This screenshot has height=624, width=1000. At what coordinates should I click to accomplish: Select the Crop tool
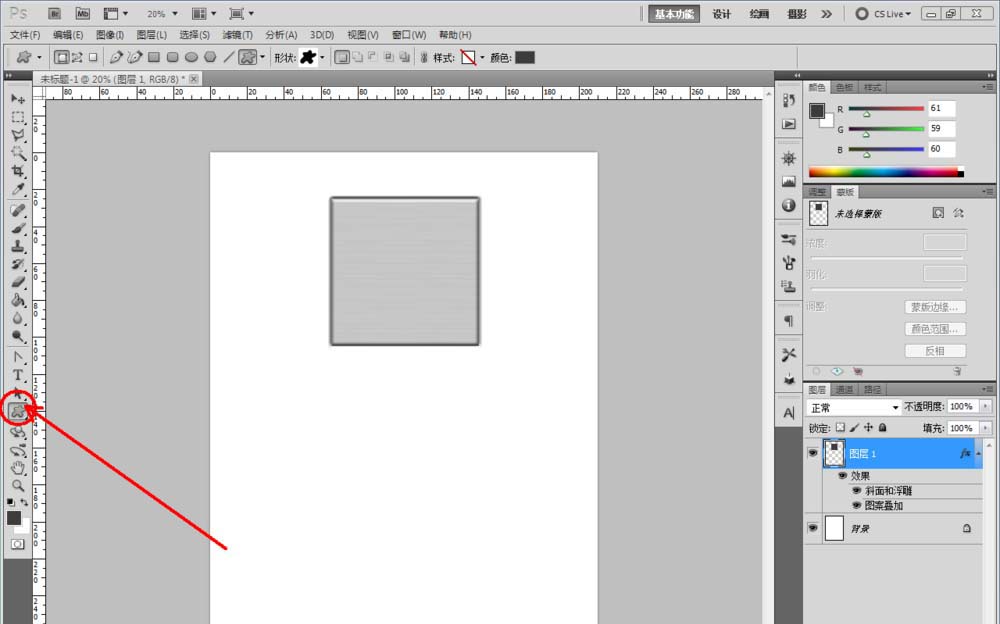click(x=18, y=171)
